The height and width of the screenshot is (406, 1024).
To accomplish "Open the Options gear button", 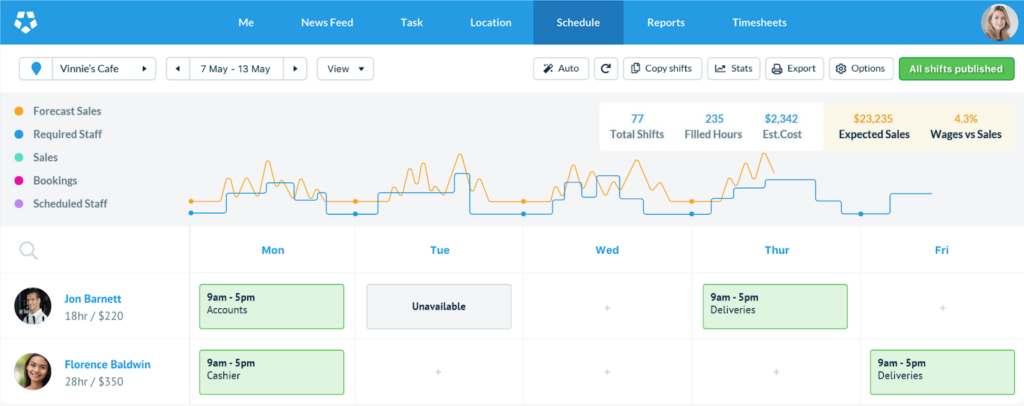I will (861, 69).
